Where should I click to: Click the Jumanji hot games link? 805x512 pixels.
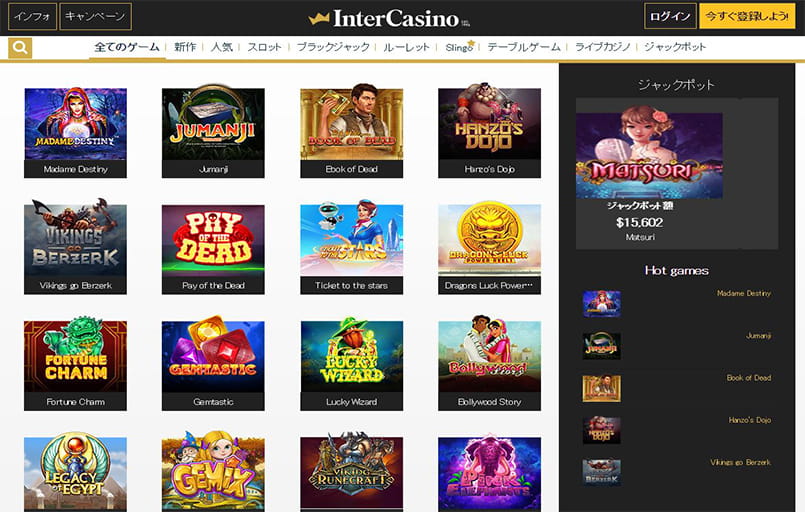pos(758,335)
